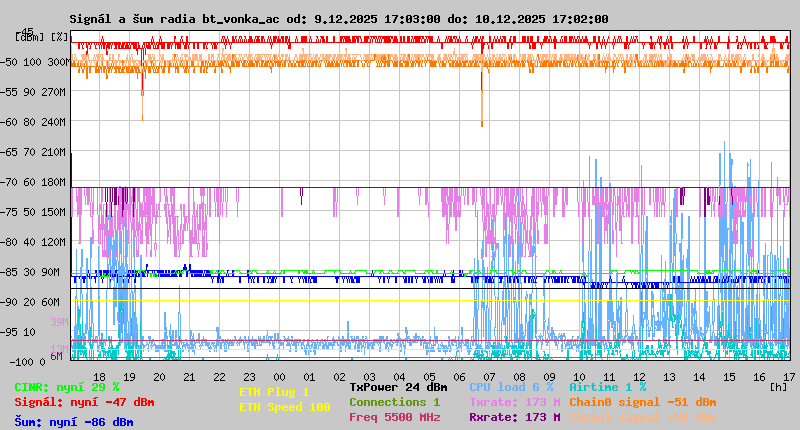Click hour '18' on the time axis

pyautogui.click(x=99, y=377)
